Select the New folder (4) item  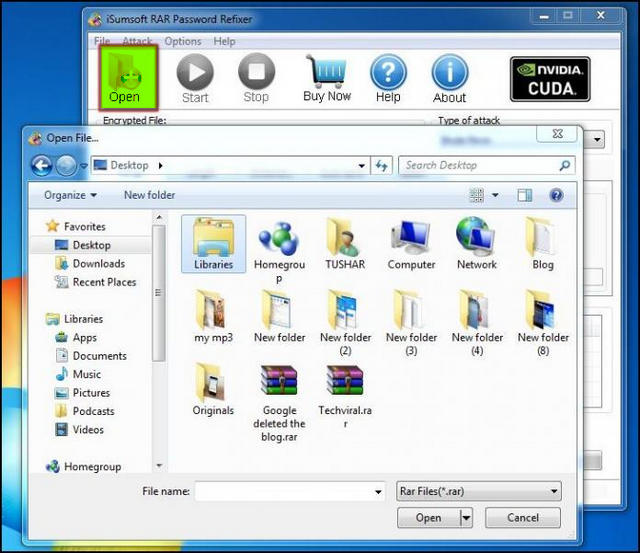coord(477,323)
